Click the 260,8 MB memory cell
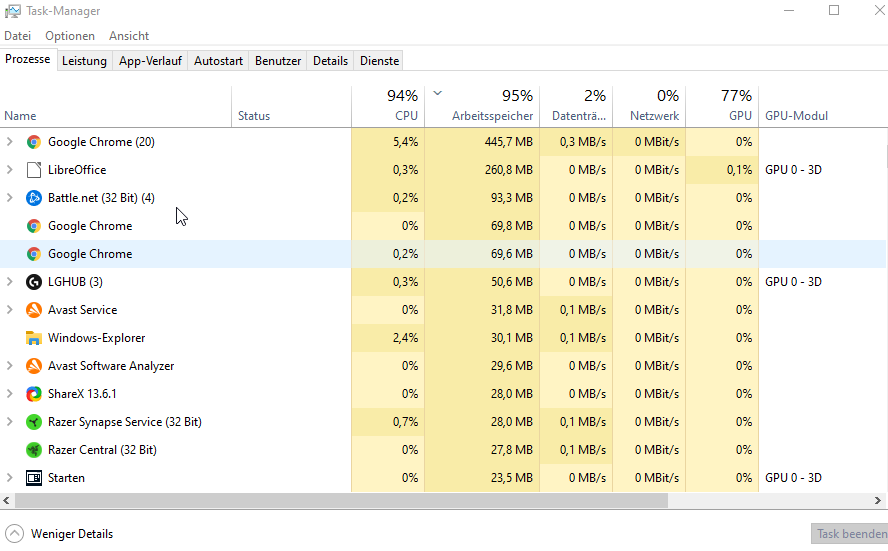Viewport: 888px width, 551px height. pos(482,170)
